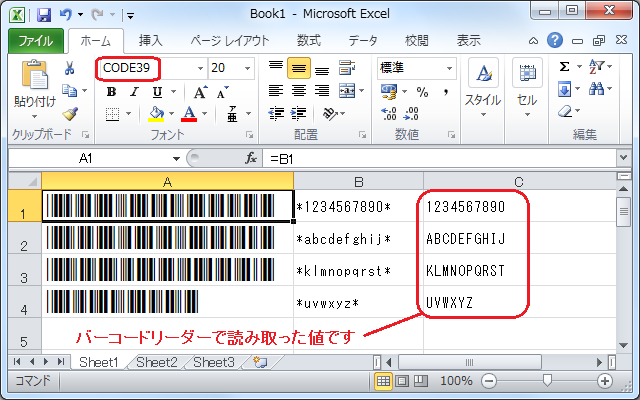Open the CODE39 font name dropdown
The image size is (640, 400).
[x=200, y=68]
